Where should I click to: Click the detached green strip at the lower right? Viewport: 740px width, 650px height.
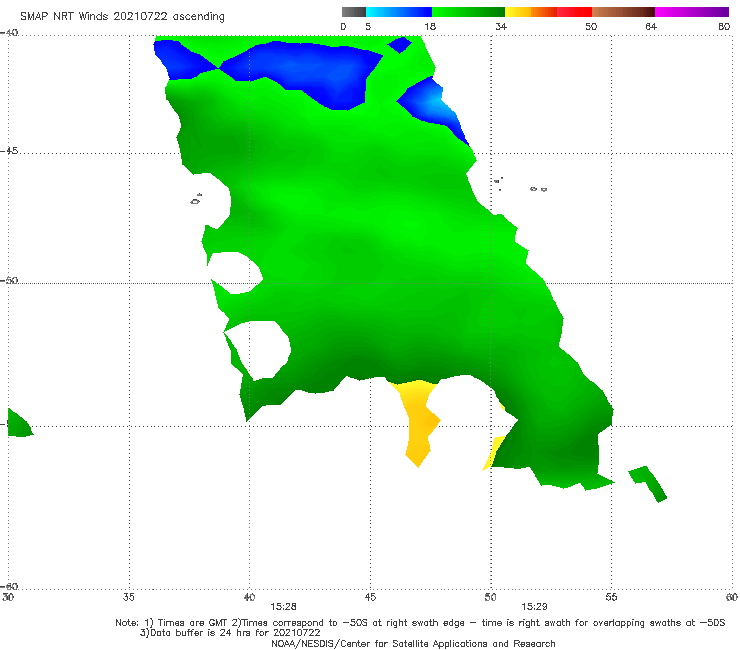(x=648, y=483)
